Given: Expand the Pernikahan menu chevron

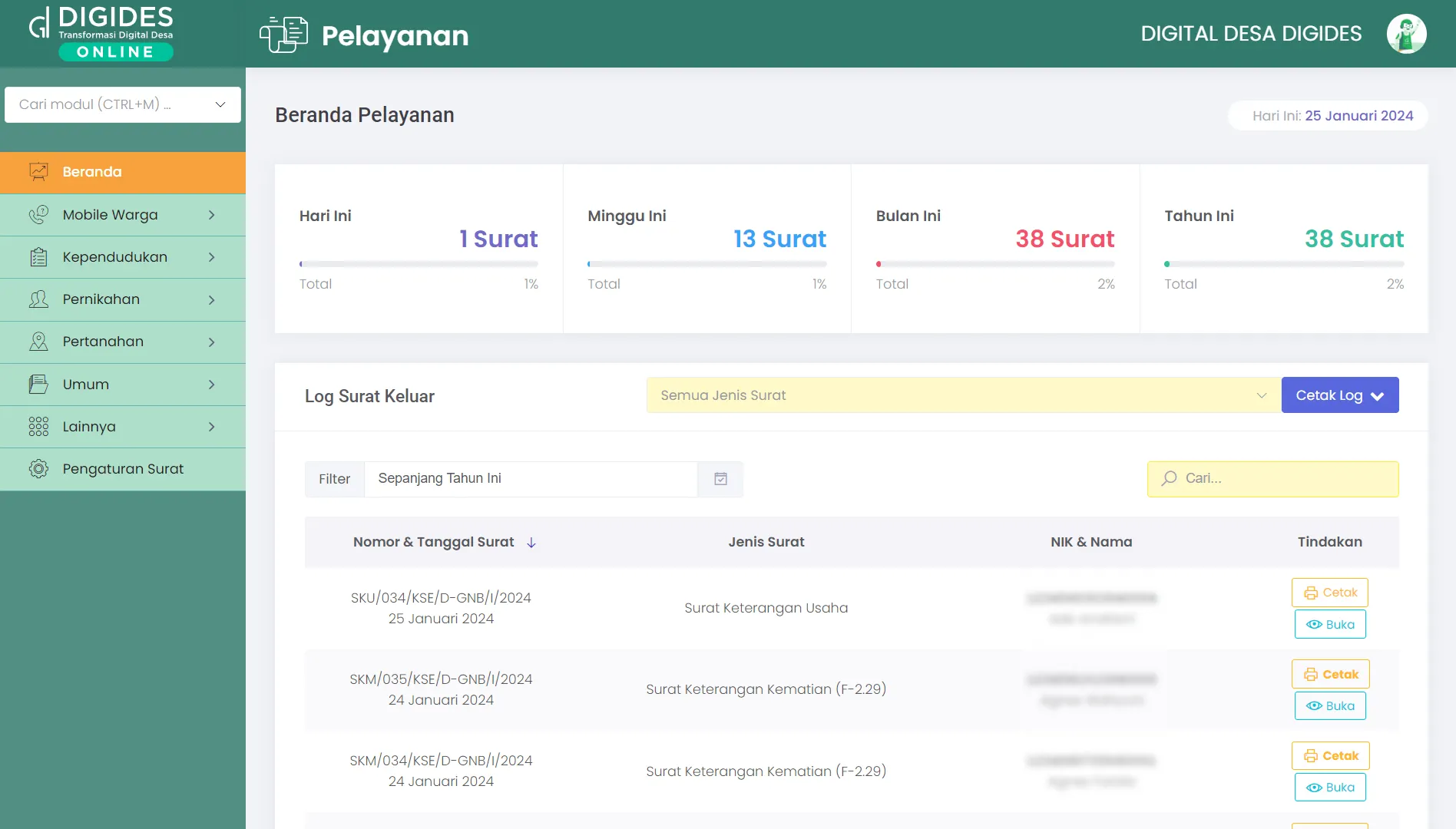Looking at the screenshot, I should coord(212,300).
